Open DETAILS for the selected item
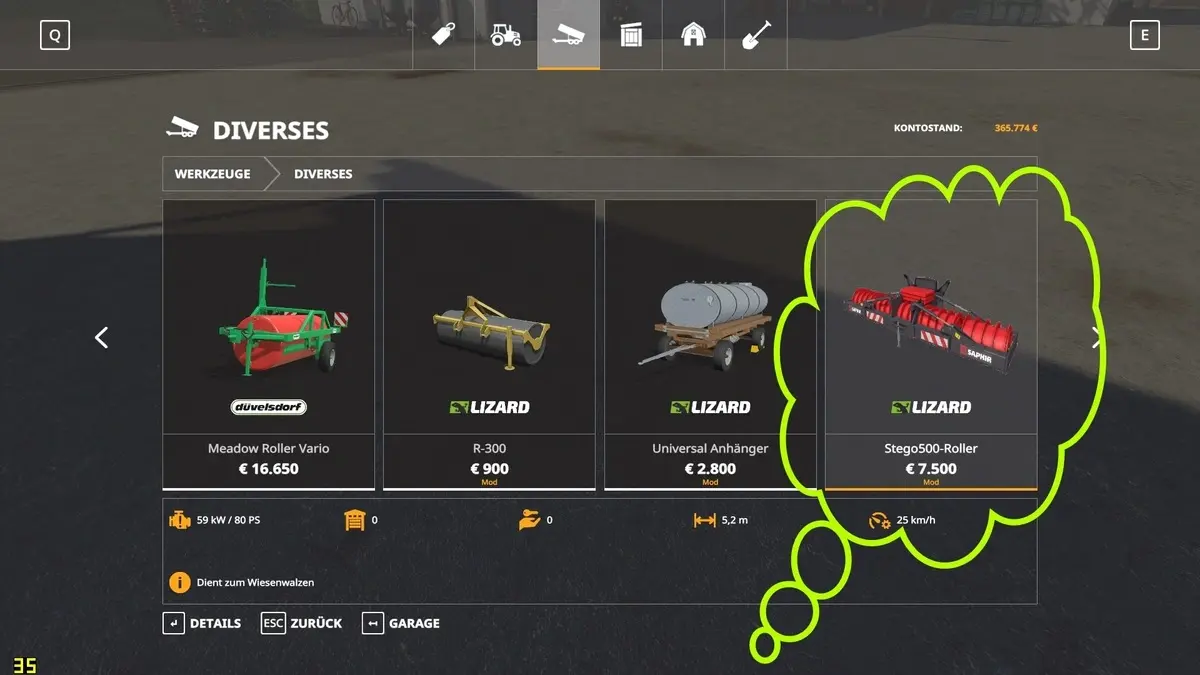 [202, 623]
